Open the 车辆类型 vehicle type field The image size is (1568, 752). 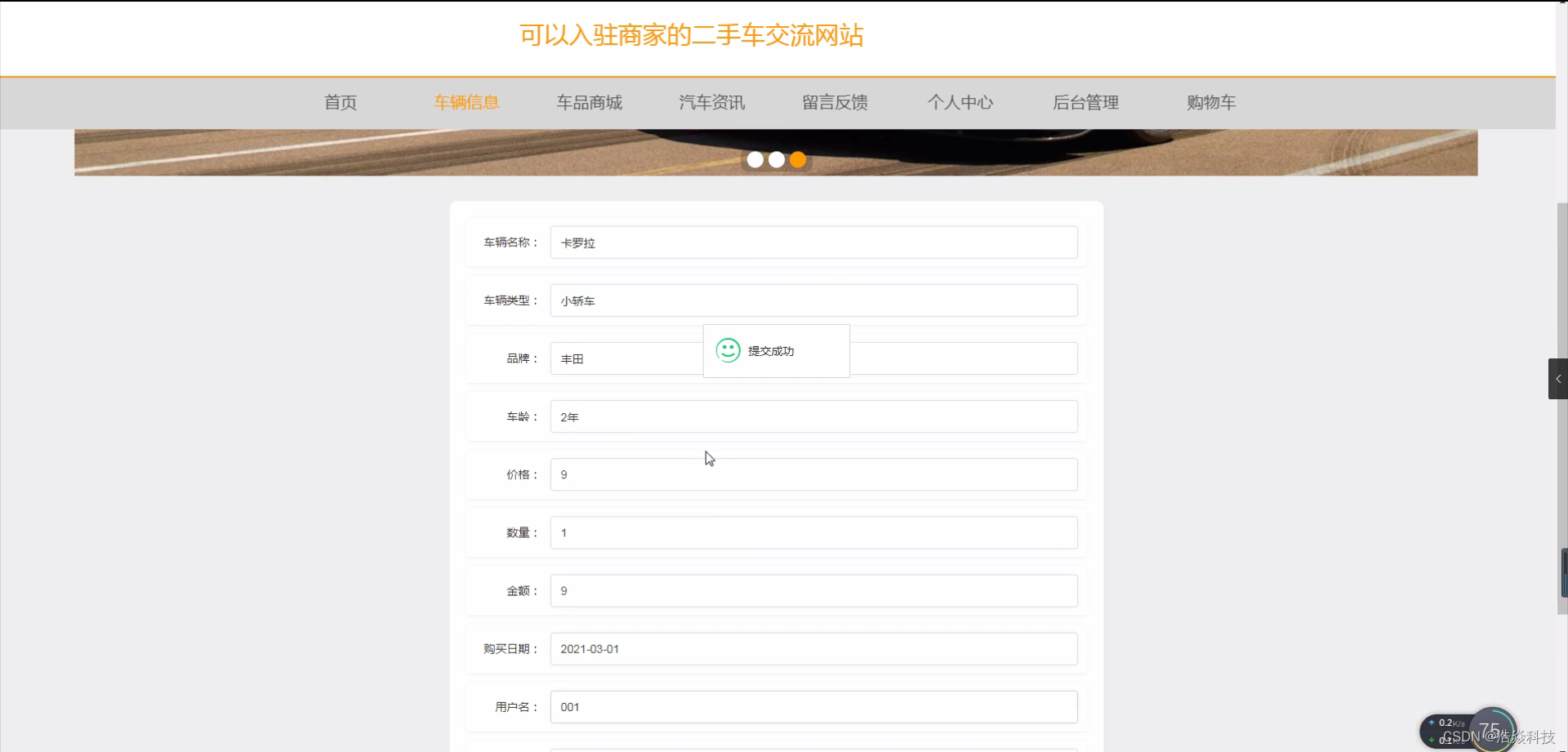[x=813, y=300]
